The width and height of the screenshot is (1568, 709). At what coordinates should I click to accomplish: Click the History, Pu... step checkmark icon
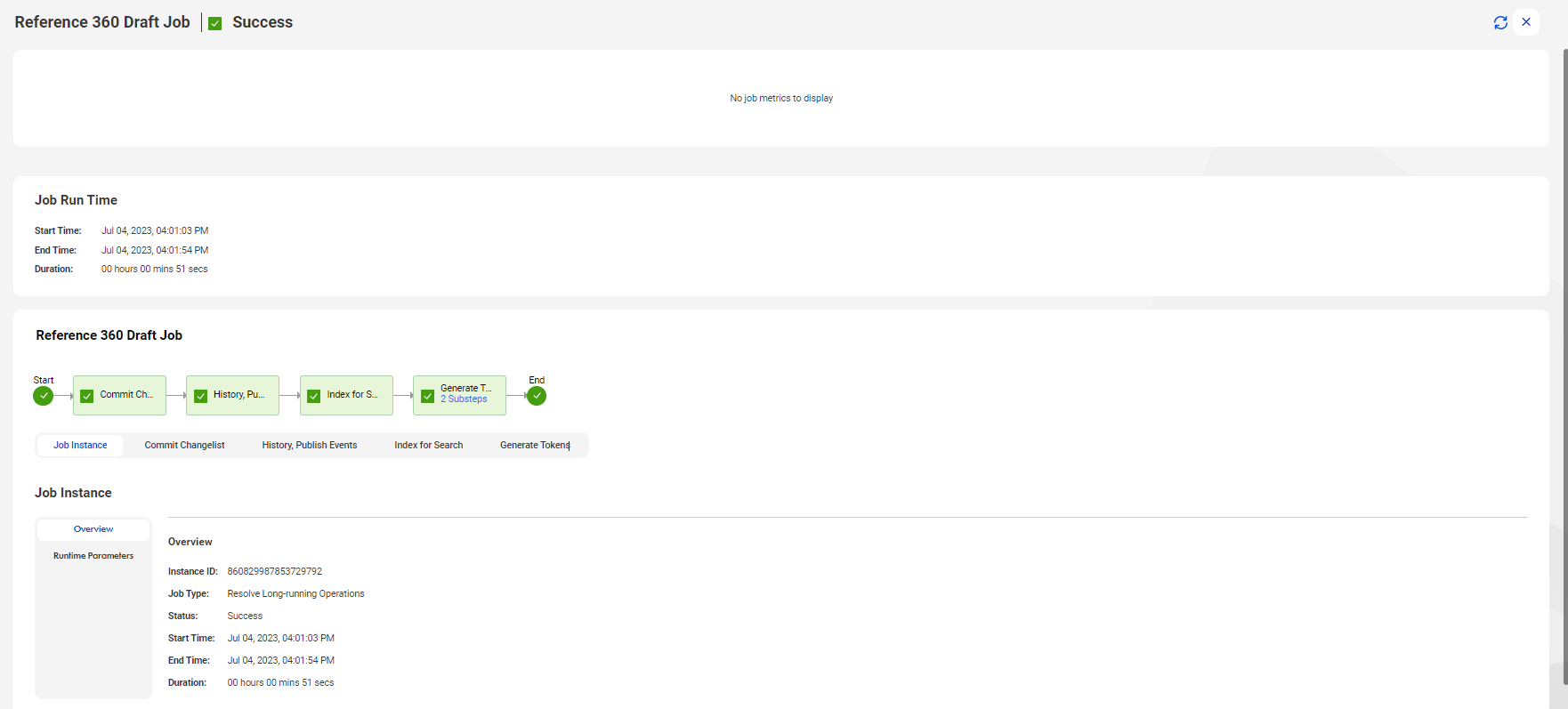(201, 396)
